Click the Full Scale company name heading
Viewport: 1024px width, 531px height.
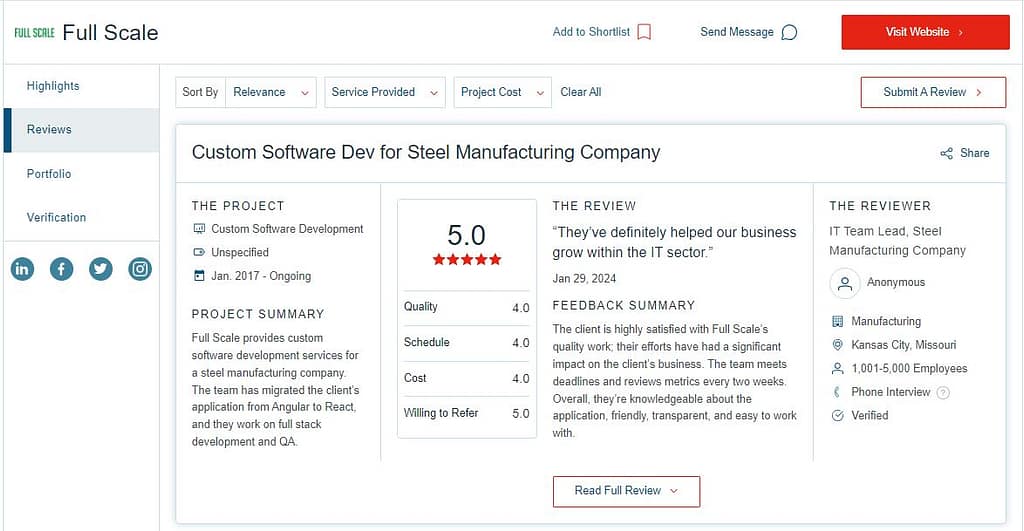point(110,33)
